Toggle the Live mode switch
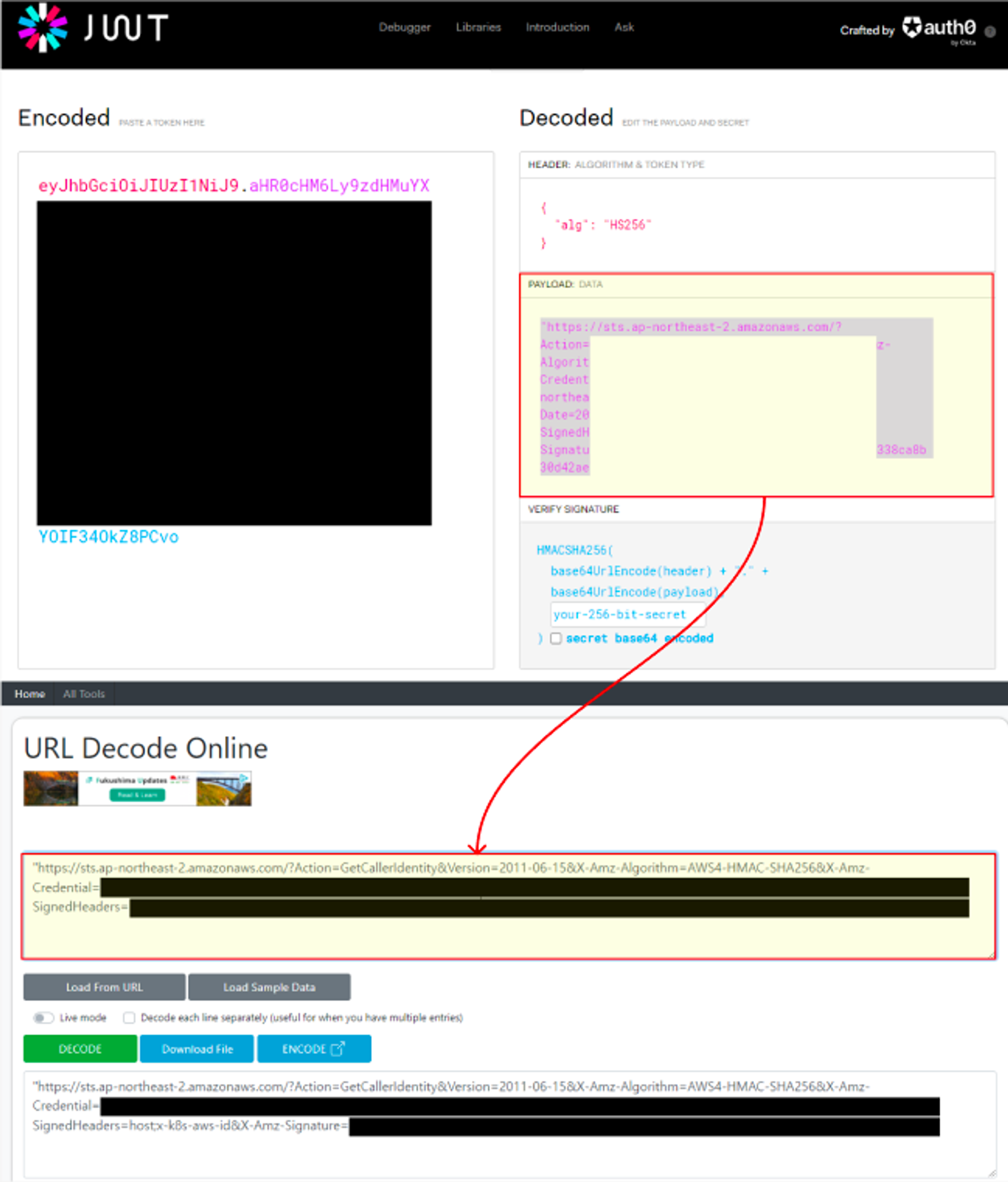 point(43,1018)
